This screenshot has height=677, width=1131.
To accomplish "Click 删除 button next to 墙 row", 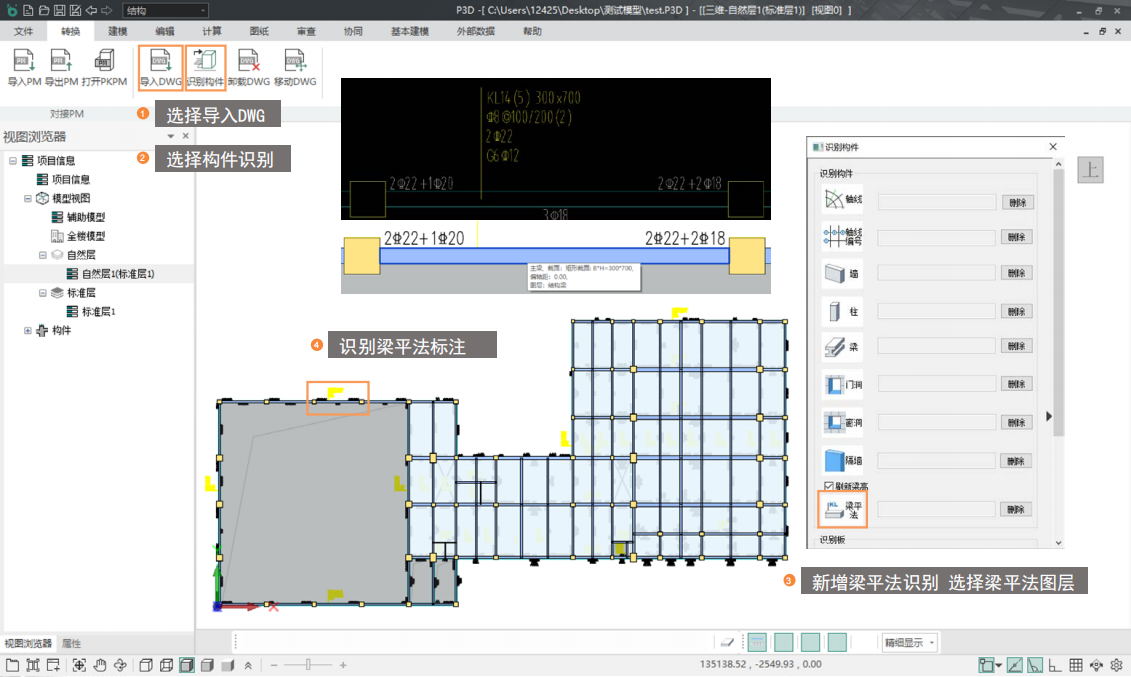I will coord(1017,274).
